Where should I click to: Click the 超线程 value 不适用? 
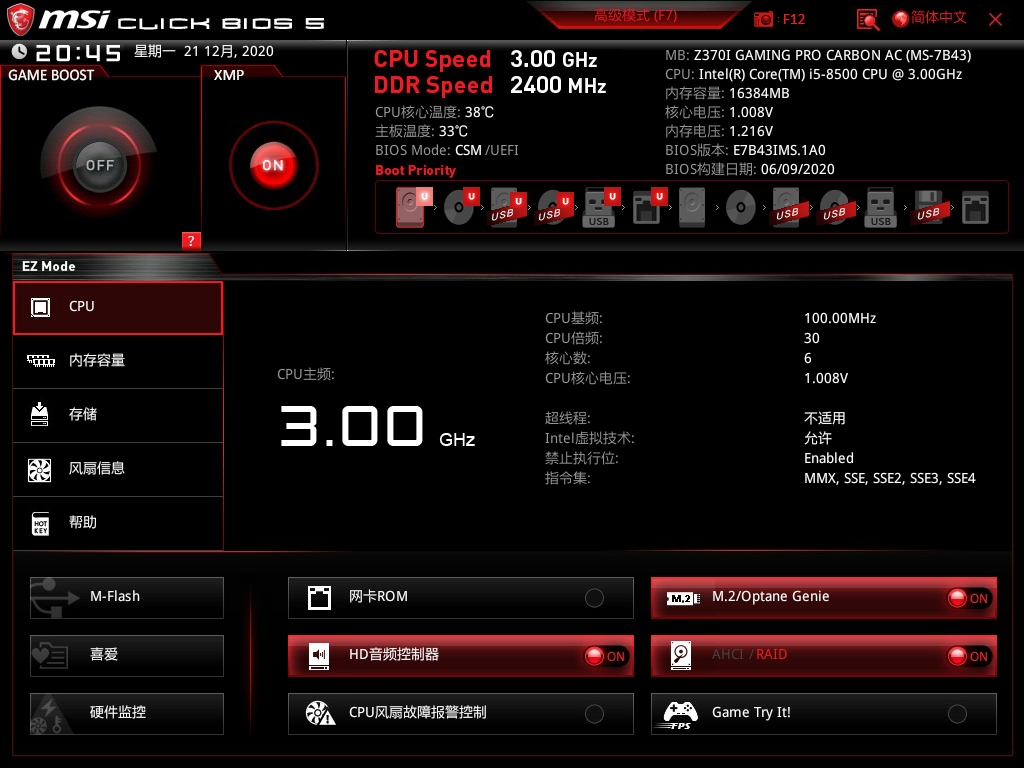coord(825,418)
